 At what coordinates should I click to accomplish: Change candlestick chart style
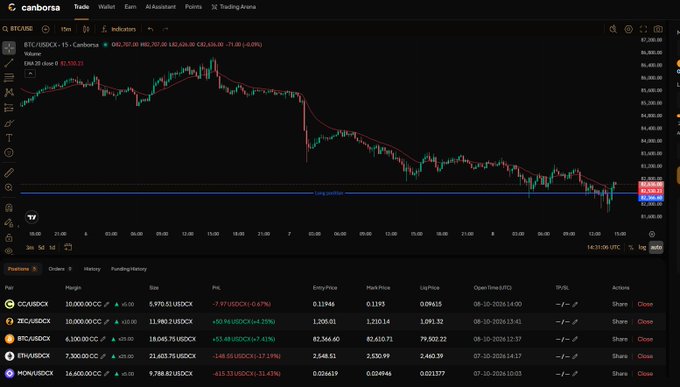86,29
